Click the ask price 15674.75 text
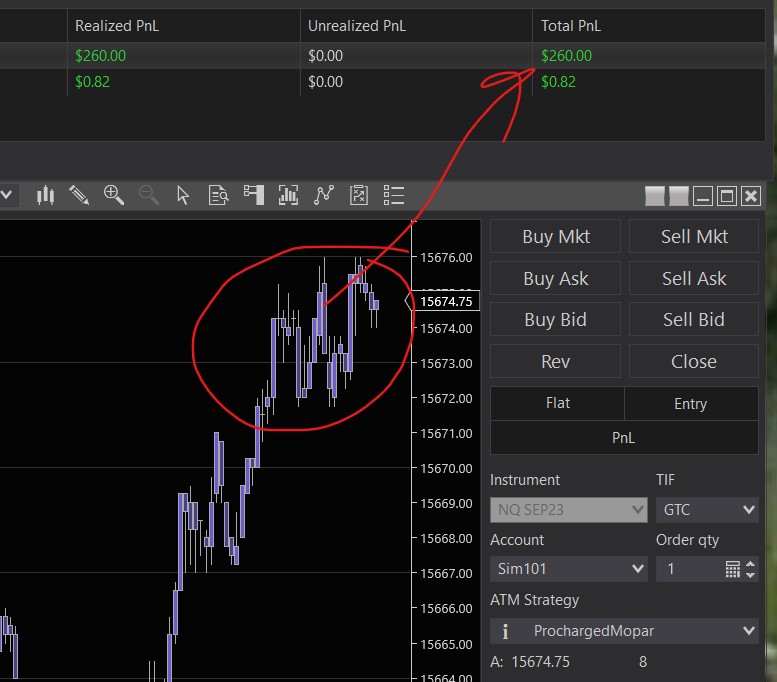 pyautogui.click(x=540, y=662)
